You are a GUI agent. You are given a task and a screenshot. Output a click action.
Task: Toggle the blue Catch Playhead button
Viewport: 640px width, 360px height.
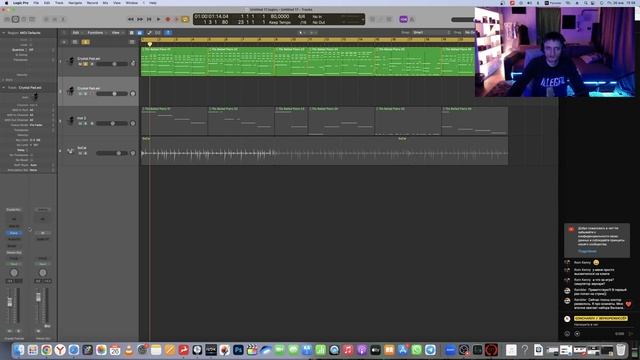pos(168,33)
